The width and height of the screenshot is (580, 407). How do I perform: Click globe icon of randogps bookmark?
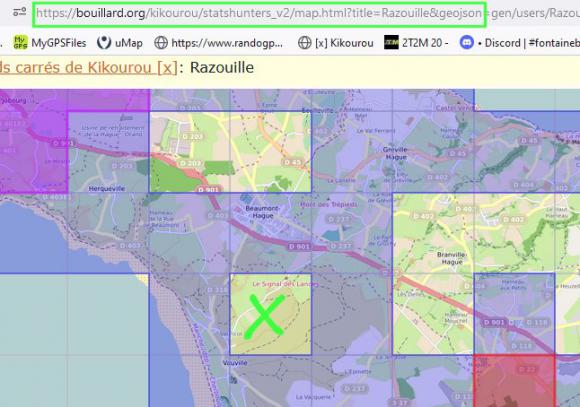coord(161,43)
